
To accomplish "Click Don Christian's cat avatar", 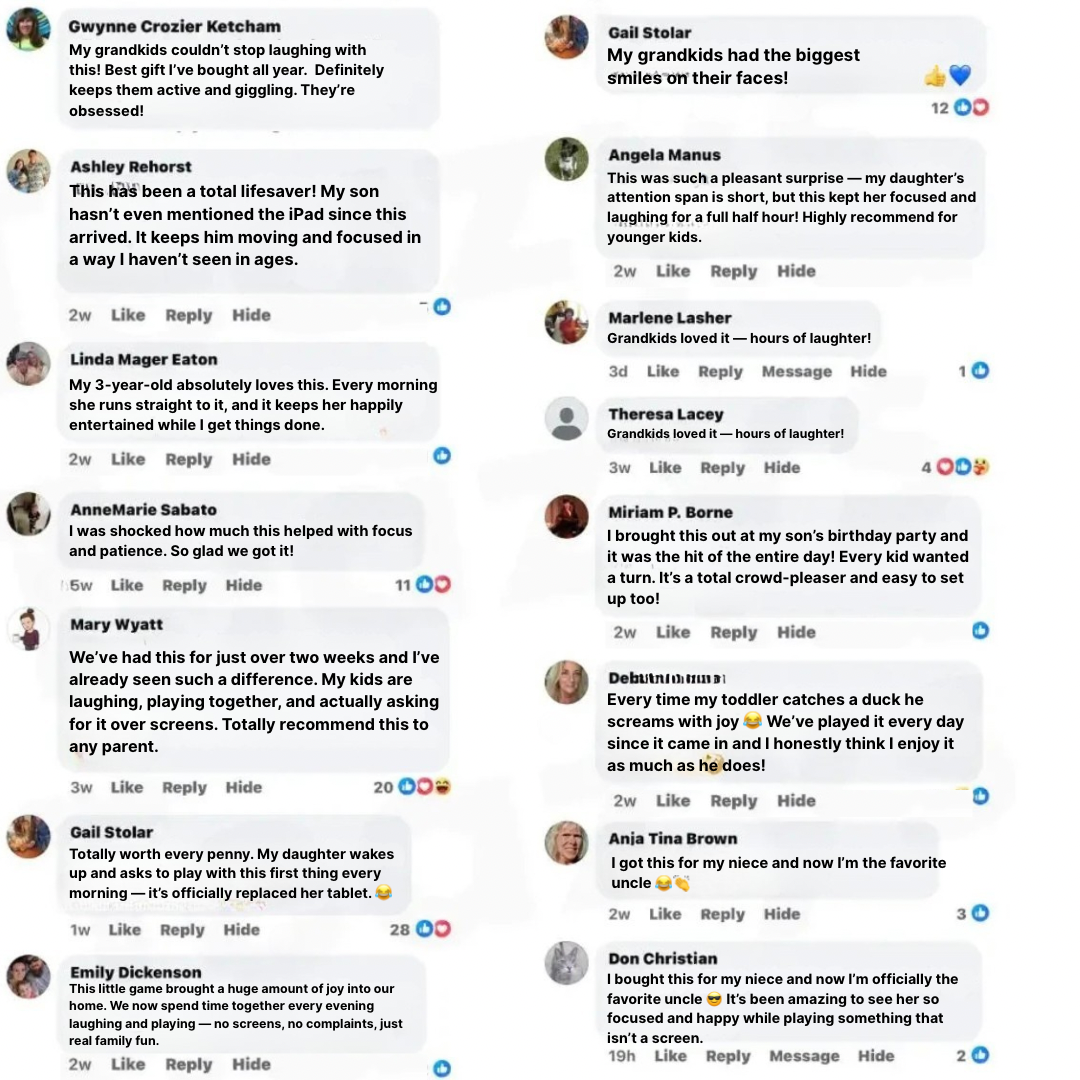I will click(566, 963).
